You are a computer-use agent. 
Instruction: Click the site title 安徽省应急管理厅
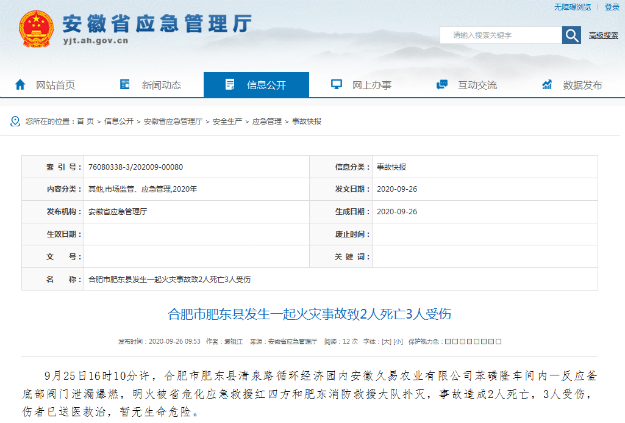[157, 24]
